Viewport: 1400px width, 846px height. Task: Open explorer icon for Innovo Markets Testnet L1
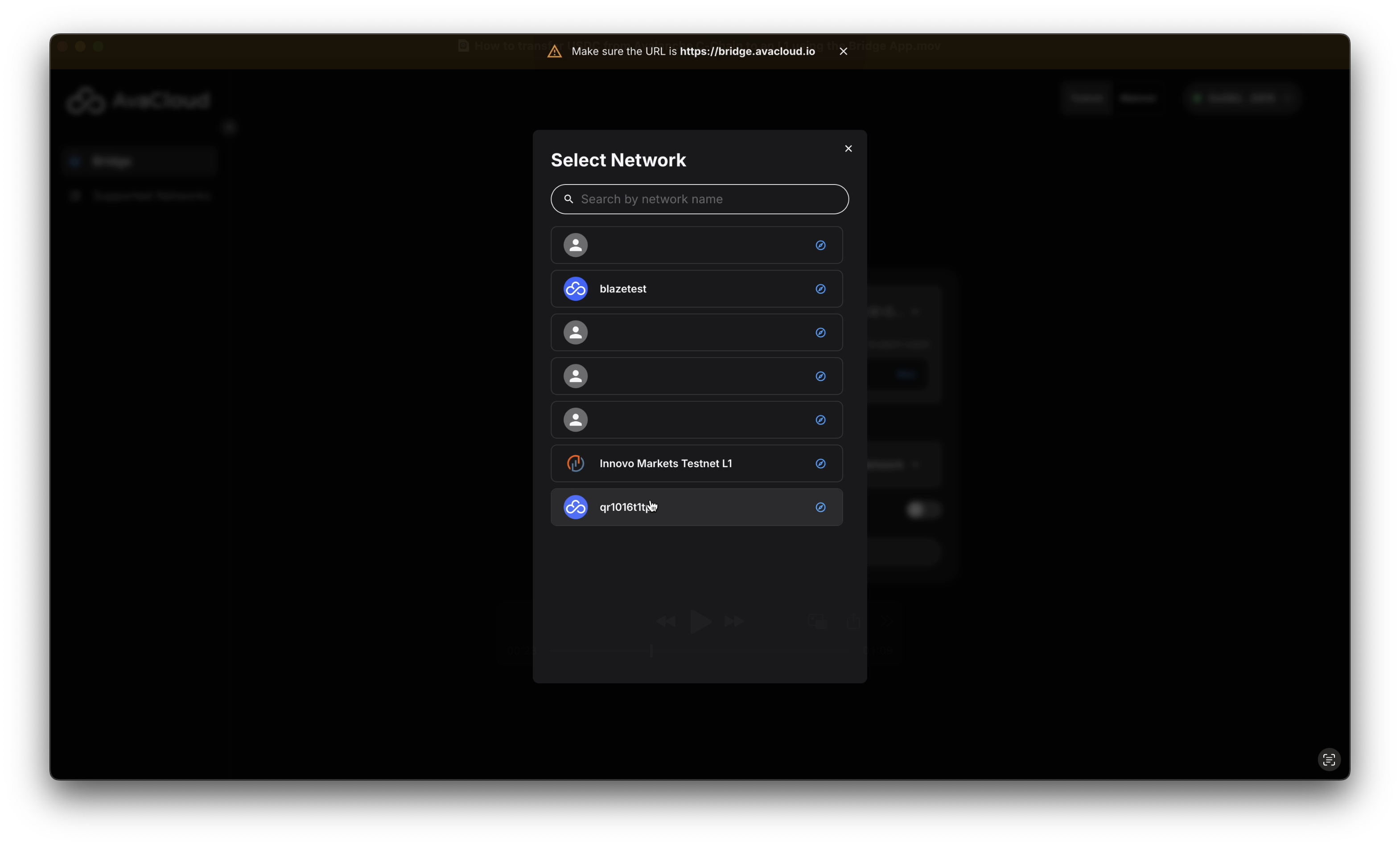(820, 464)
